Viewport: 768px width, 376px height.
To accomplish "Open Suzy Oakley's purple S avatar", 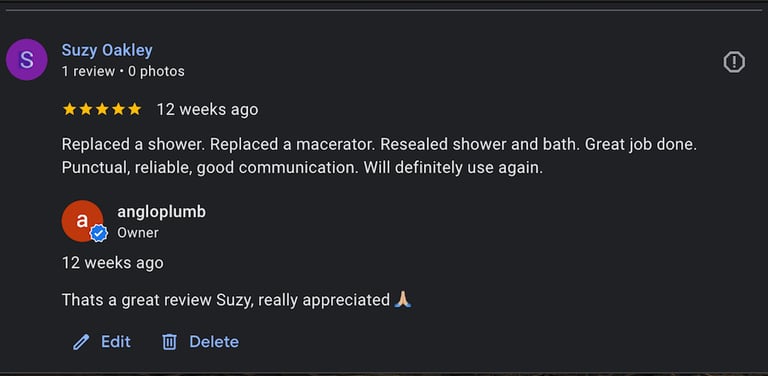I will 26,60.
